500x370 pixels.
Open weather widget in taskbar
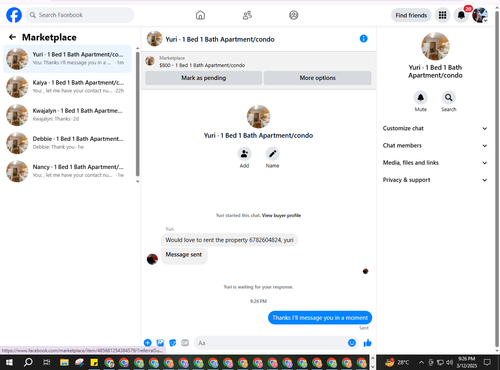[x=397, y=362]
